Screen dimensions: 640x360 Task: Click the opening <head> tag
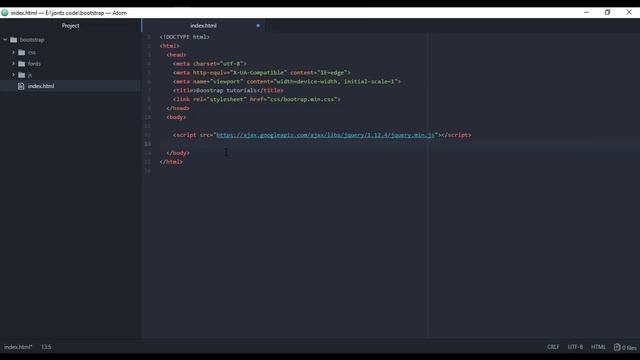[x=176, y=55]
